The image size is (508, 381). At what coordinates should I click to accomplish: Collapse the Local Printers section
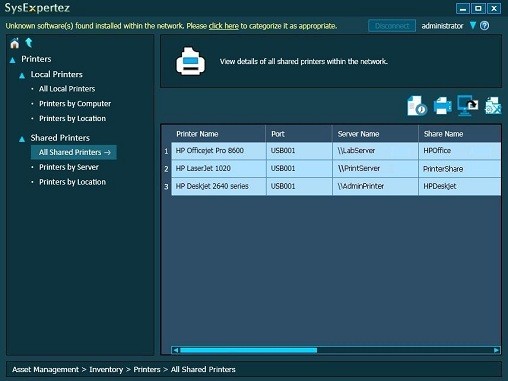pos(22,76)
